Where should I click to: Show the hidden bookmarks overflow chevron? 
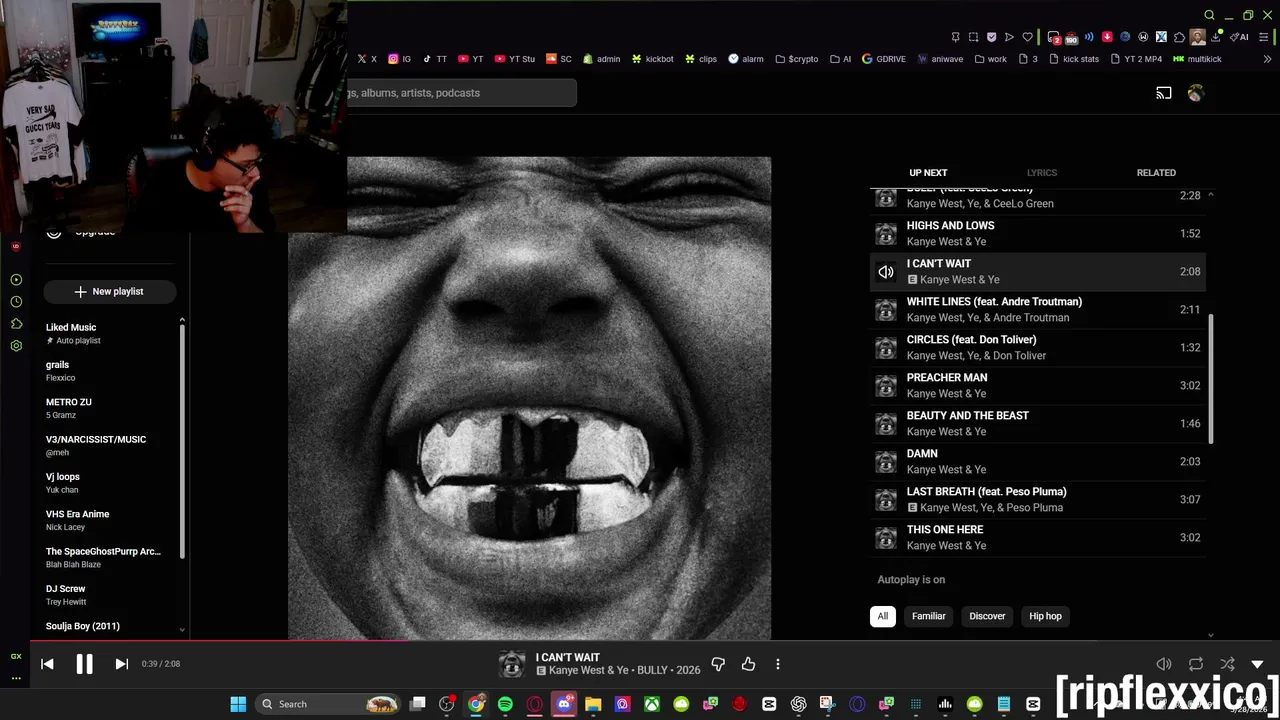coord(1267,59)
